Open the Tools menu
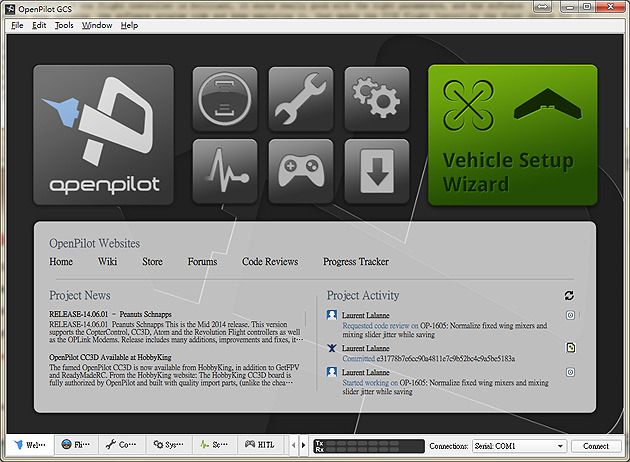 [64, 25]
